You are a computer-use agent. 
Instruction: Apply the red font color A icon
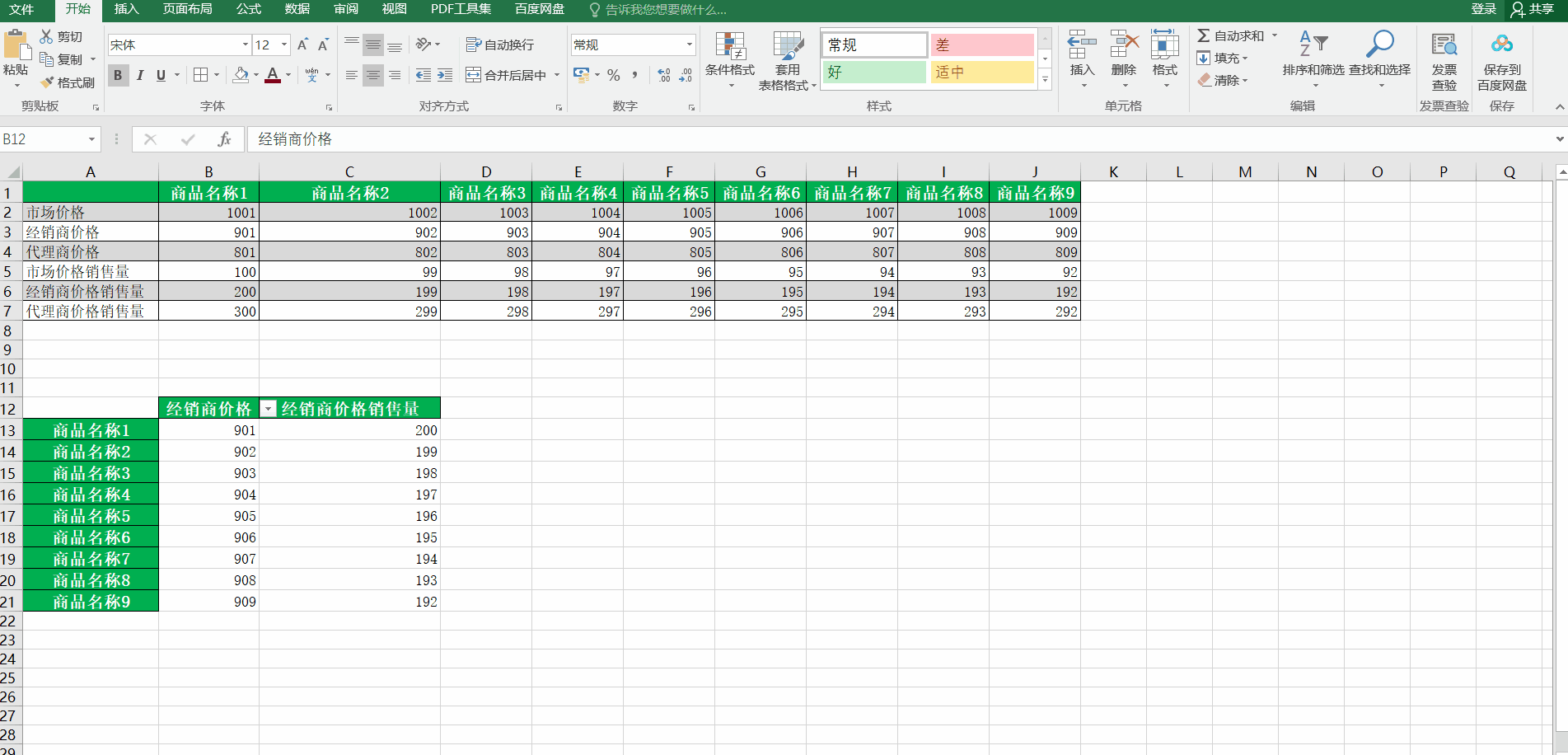(x=273, y=75)
